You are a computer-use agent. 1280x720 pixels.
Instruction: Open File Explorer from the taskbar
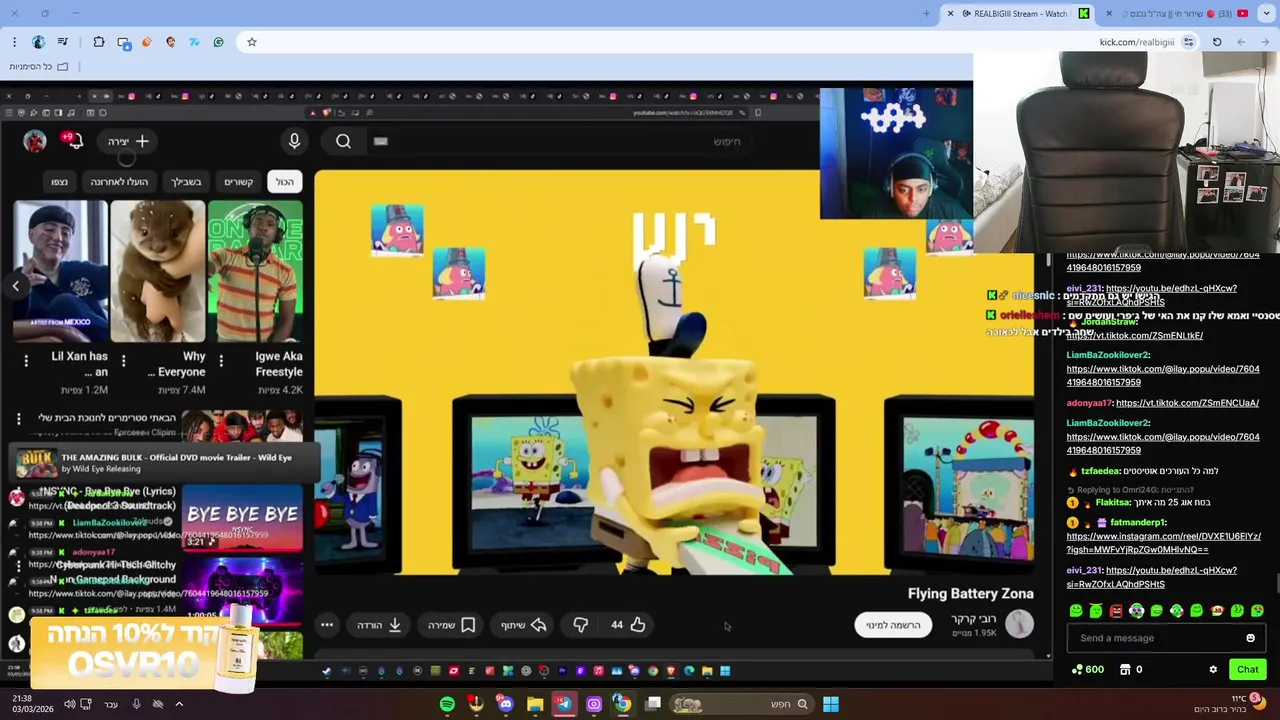click(x=535, y=704)
